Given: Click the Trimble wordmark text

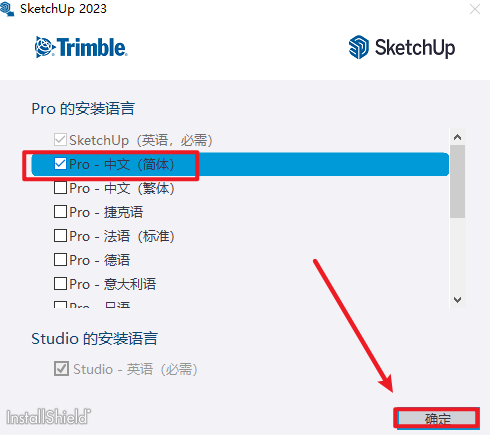Looking at the screenshot, I should [92, 47].
